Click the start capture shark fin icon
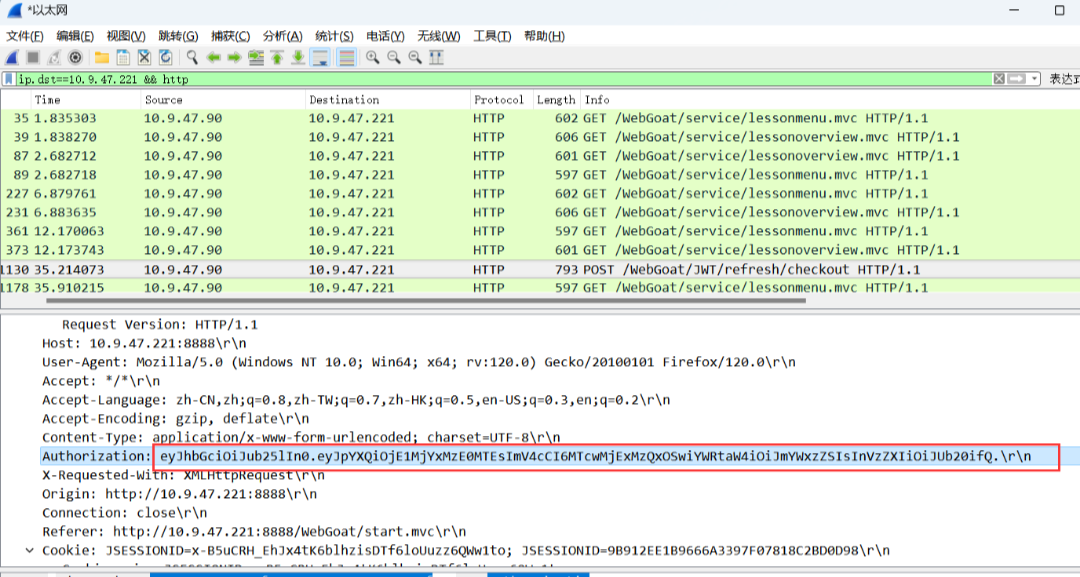 (x=12, y=58)
